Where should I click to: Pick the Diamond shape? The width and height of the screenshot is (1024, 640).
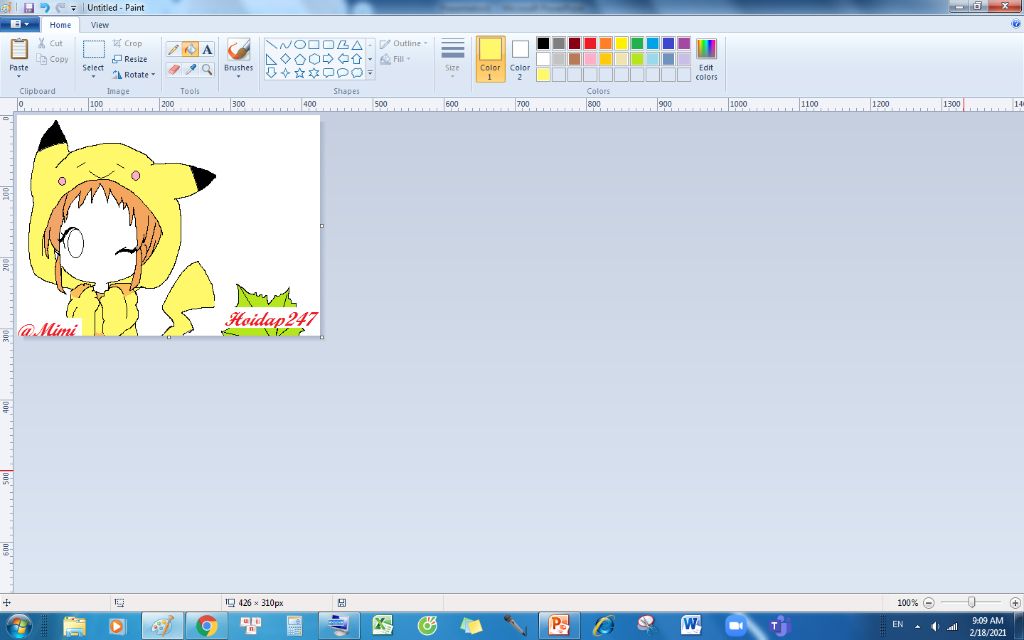click(285, 59)
